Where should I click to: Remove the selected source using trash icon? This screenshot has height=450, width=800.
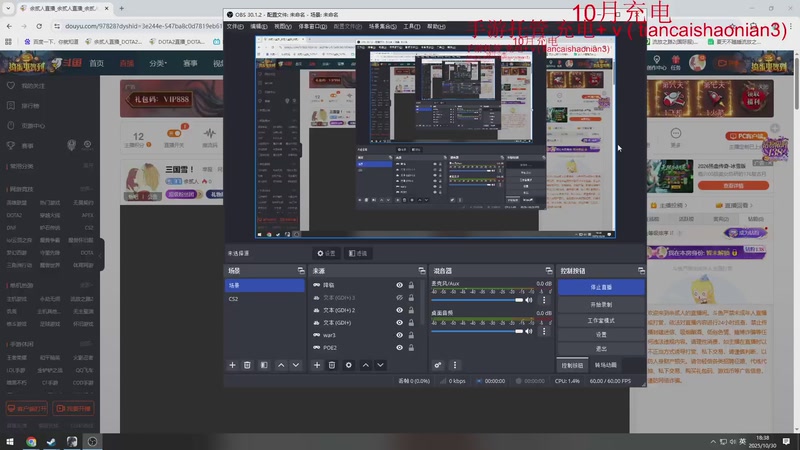pos(332,365)
